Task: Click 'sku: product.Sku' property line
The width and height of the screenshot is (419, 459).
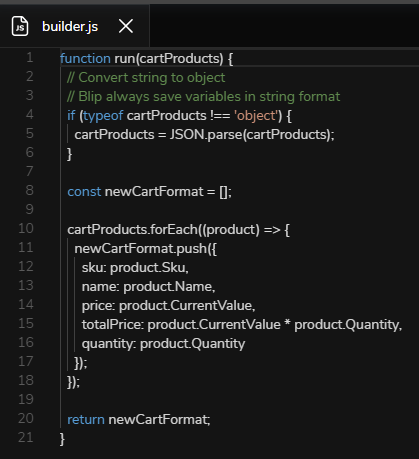Action: pyautogui.click(x=135, y=268)
